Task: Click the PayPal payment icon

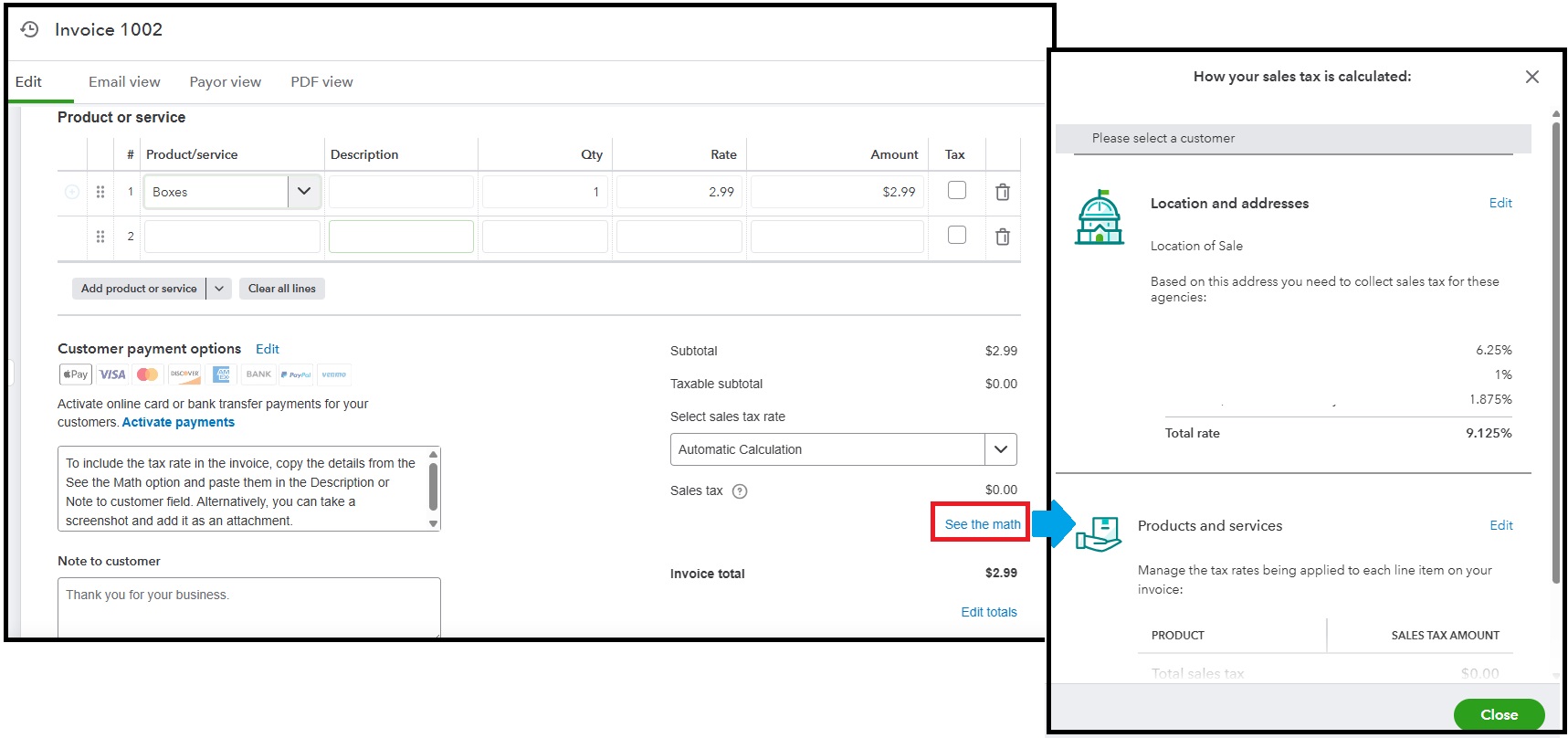Action: click(x=296, y=374)
